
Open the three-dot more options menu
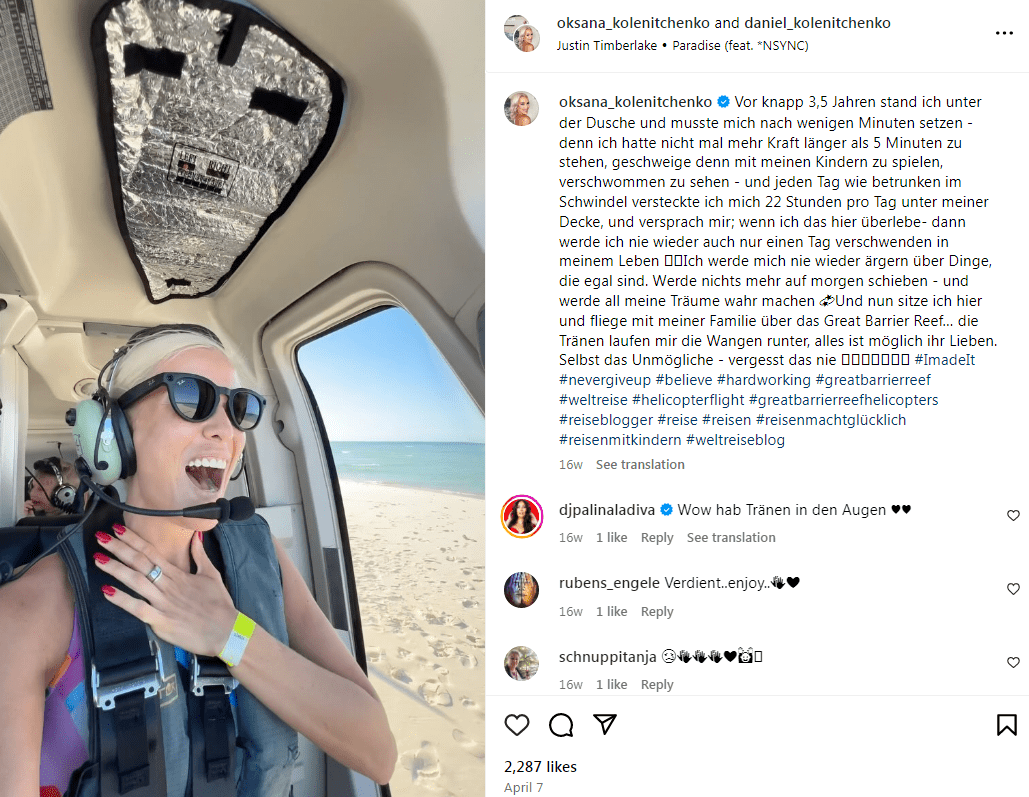tap(1004, 33)
